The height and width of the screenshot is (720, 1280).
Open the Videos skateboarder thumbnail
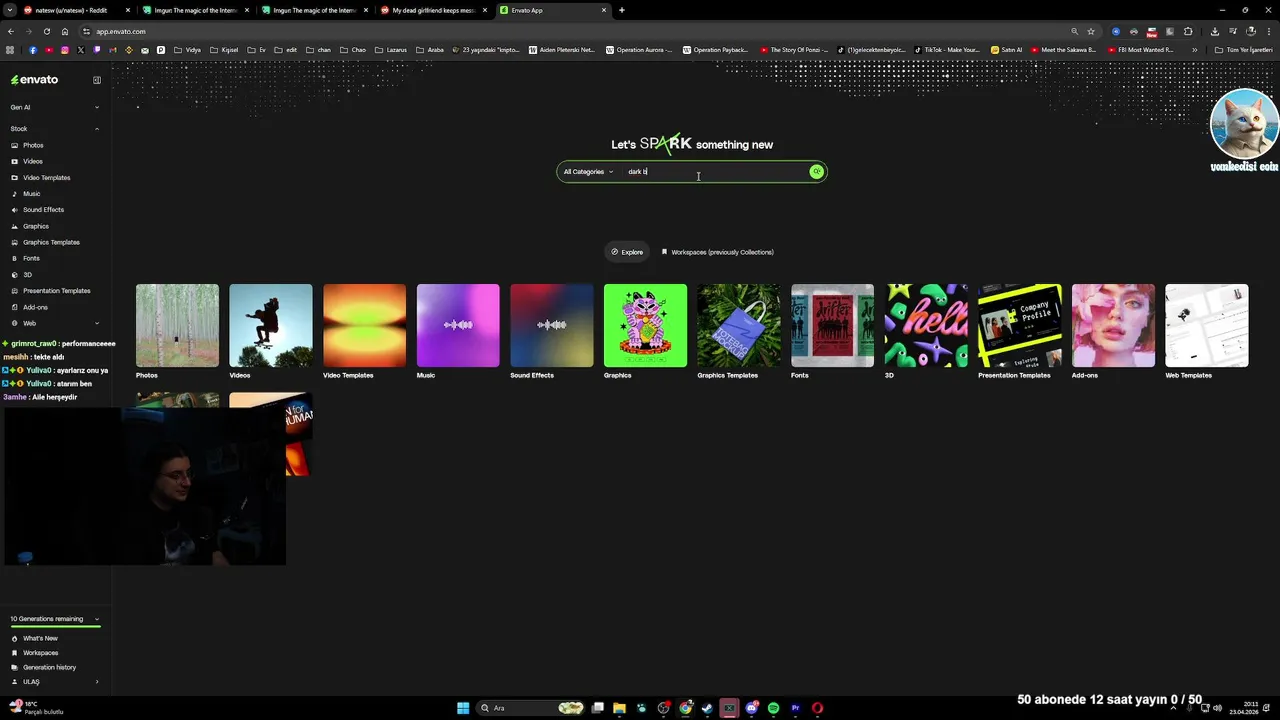(x=271, y=325)
